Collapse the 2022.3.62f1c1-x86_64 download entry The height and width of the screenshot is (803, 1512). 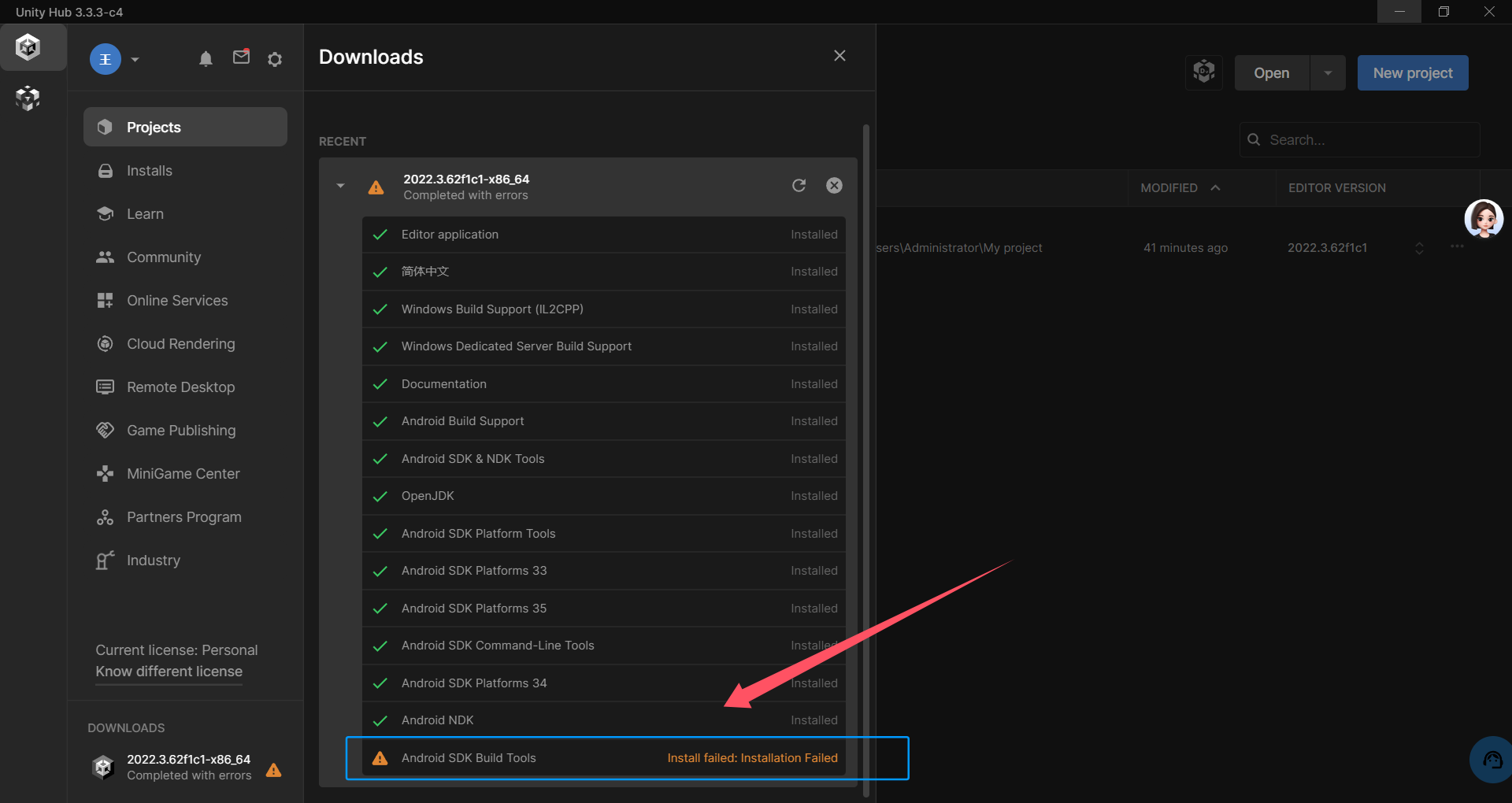pyautogui.click(x=340, y=186)
